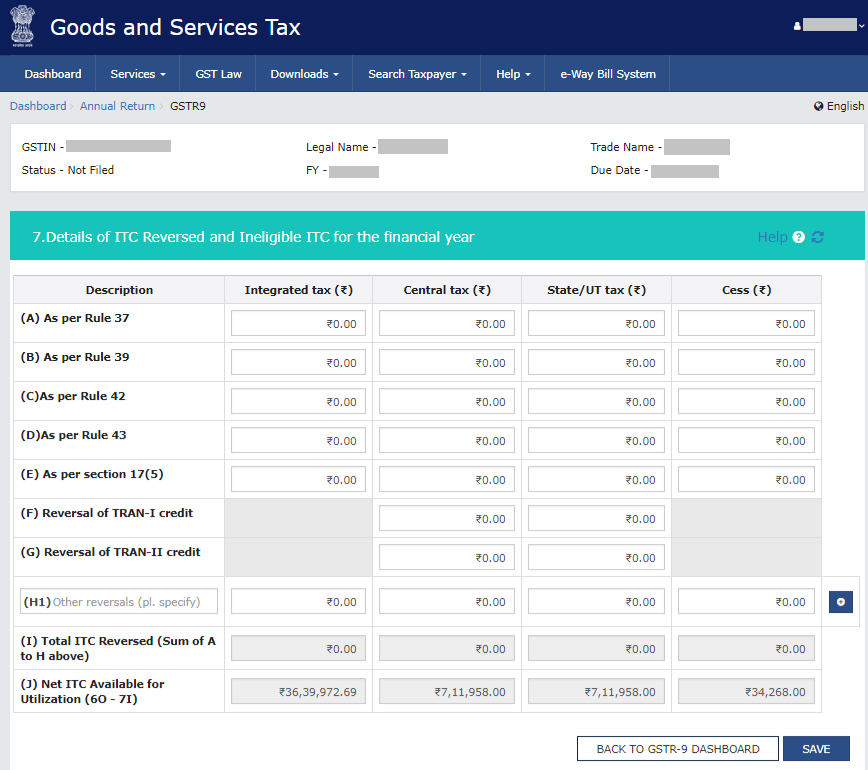Viewport: 868px width, 770px height.
Task: Expand the Search Taxpayer dropdown
Action: pos(417,74)
